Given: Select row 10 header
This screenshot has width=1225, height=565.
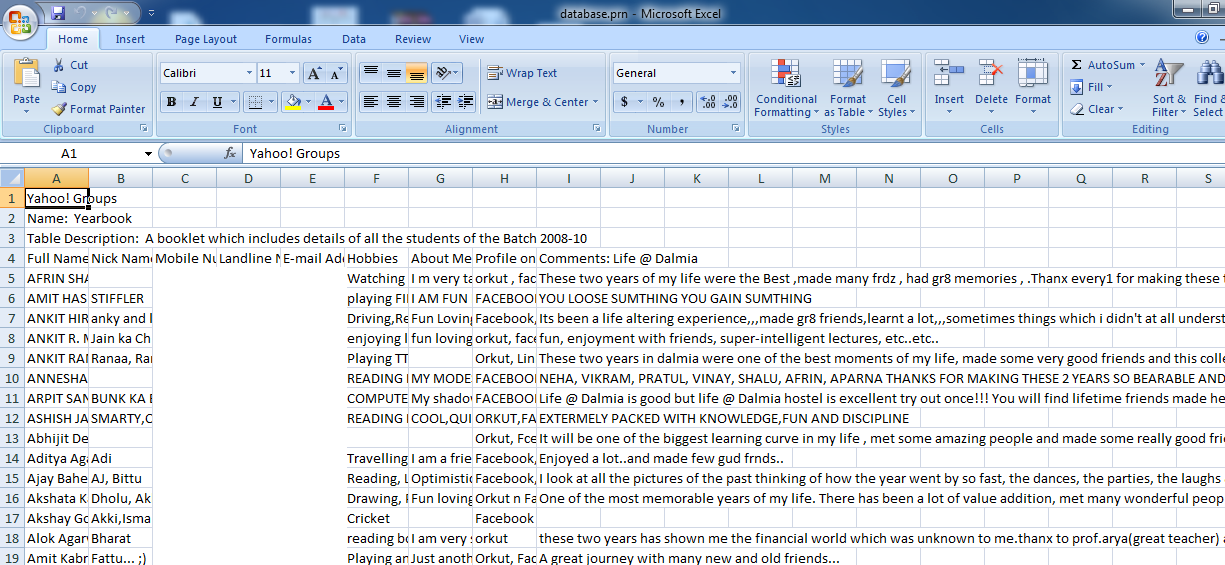Looking at the screenshot, I should click(x=12, y=378).
